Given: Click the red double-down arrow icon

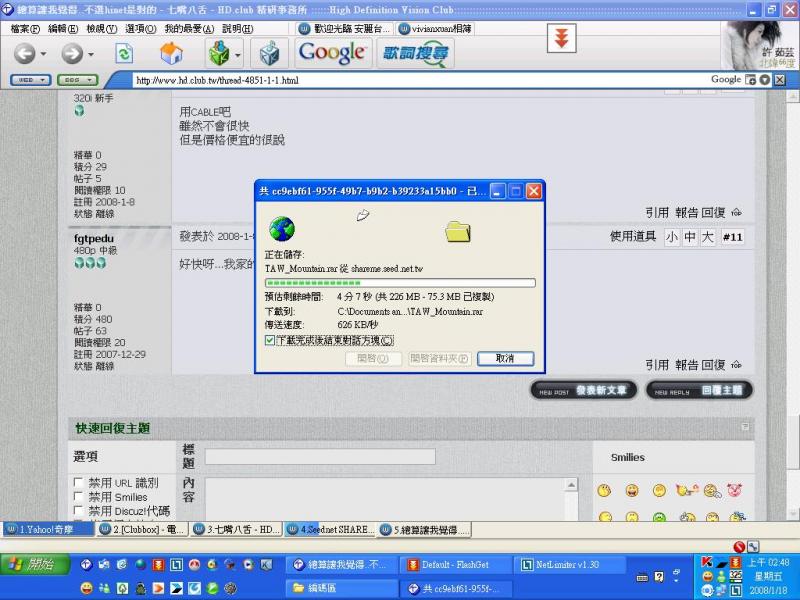Looking at the screenshot, I should (561, 38).
